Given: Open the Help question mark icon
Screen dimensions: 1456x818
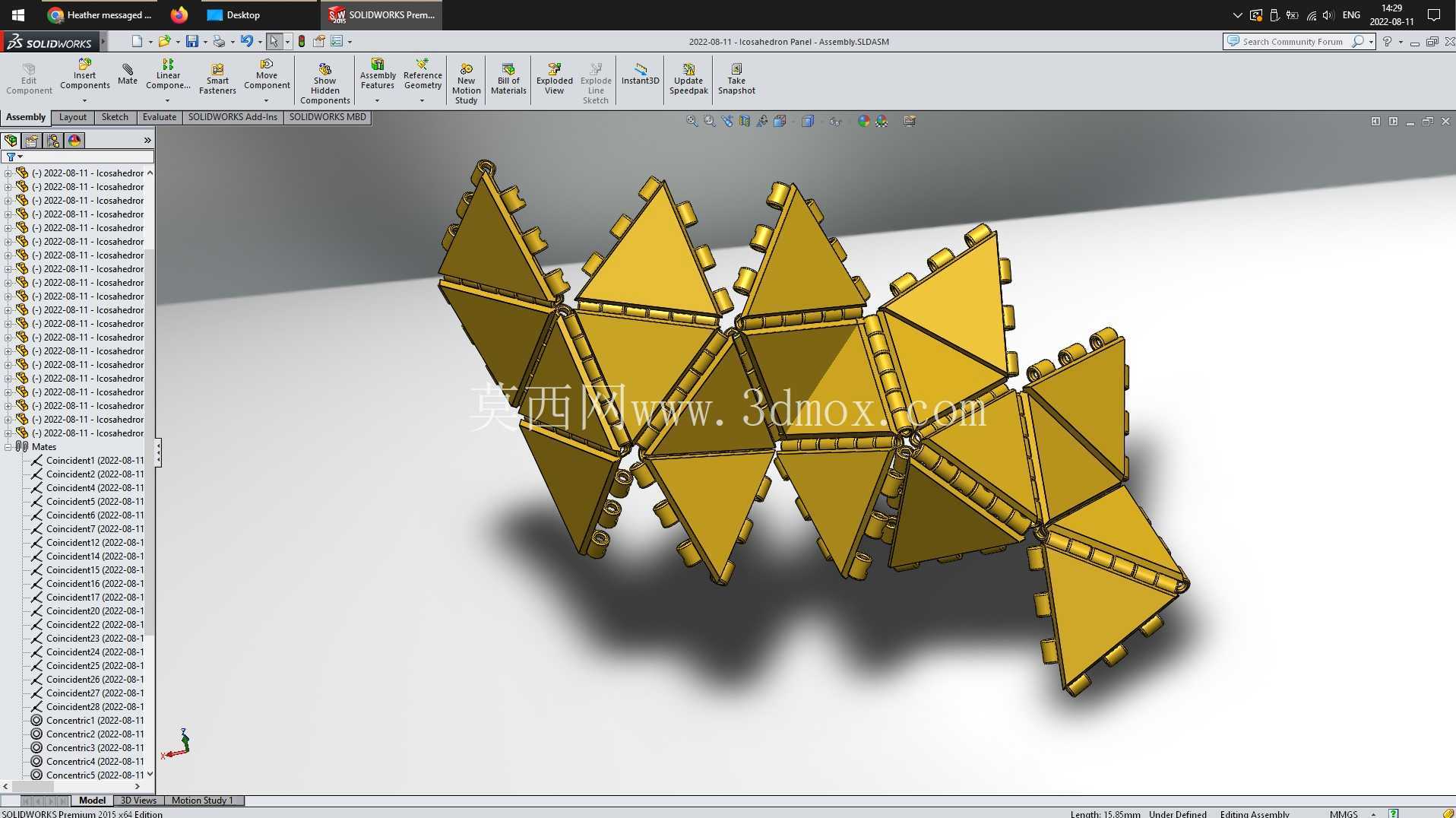Looking at the screenshot, I should click(x=1387, y=42).
